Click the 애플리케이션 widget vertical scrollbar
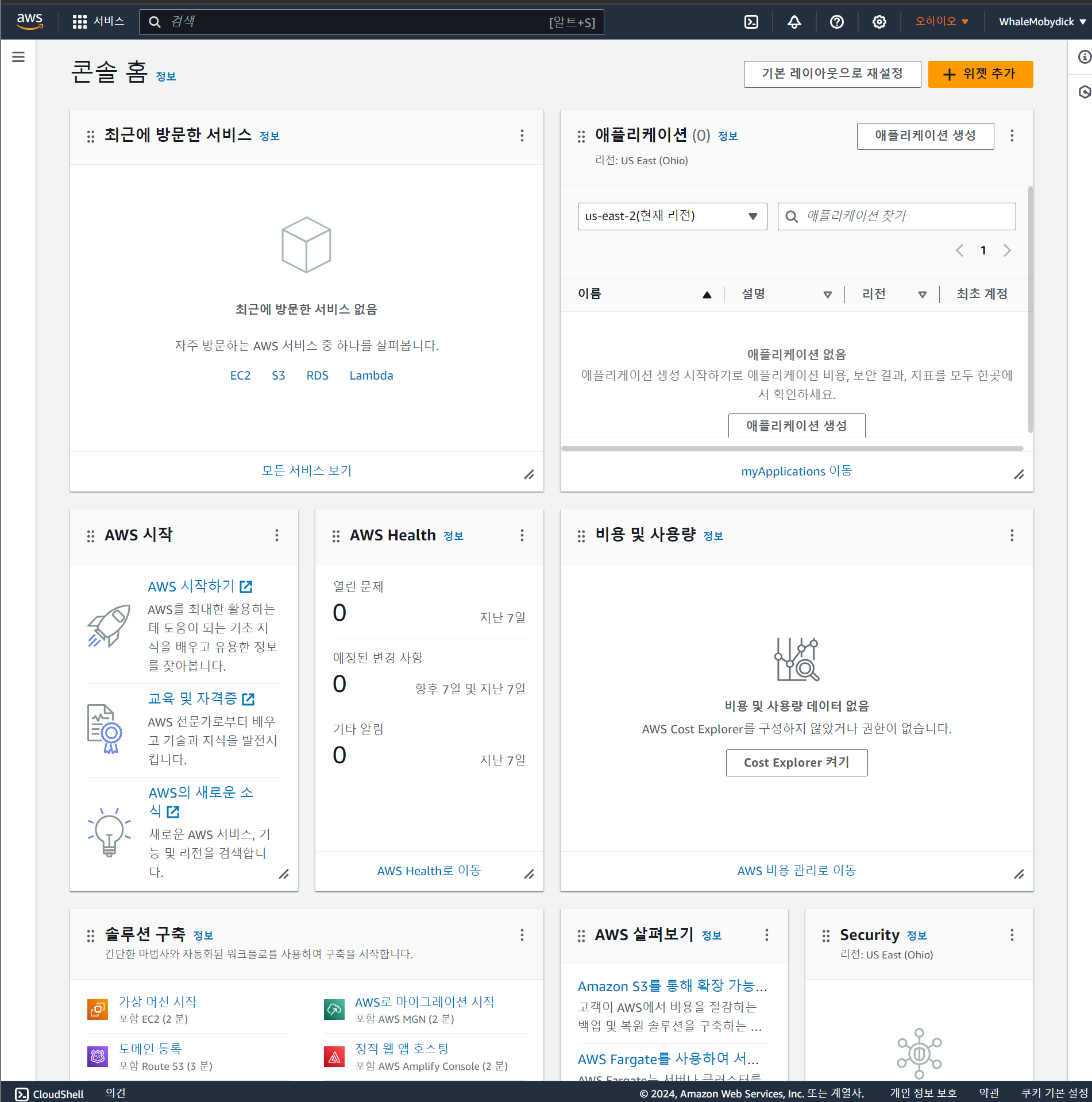Screen dimensions: 1092x1102 (1030, 310)
